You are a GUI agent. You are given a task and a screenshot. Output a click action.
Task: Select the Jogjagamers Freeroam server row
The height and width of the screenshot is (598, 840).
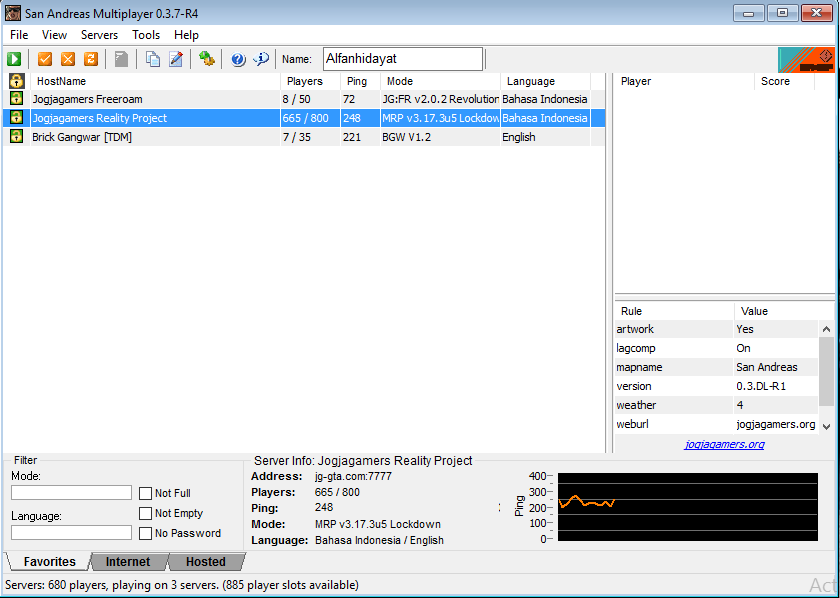304,99
